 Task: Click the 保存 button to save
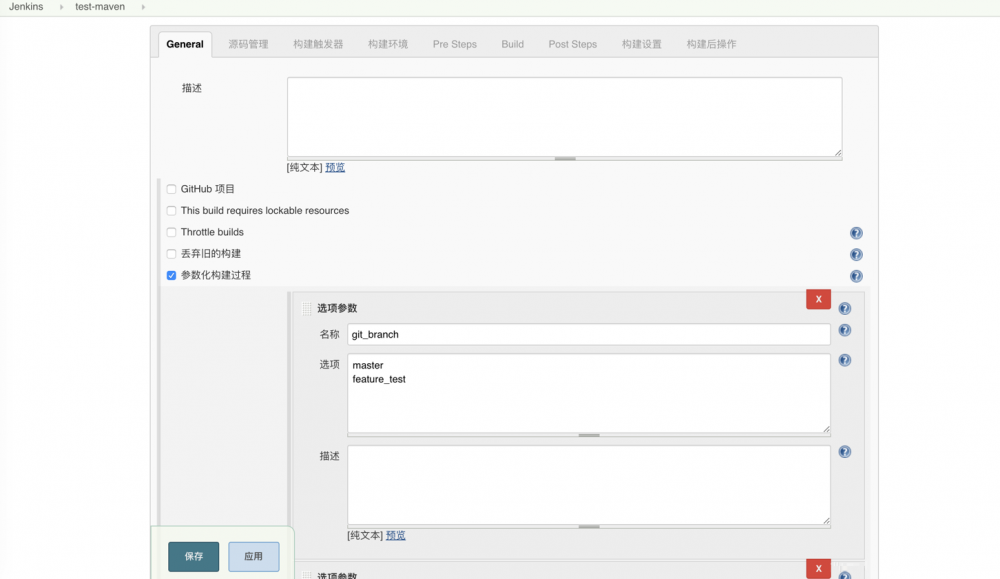193,556
